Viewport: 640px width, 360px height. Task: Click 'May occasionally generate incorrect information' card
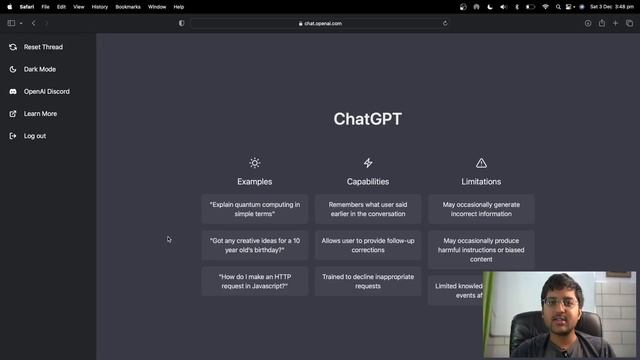(x=481, y=209)
